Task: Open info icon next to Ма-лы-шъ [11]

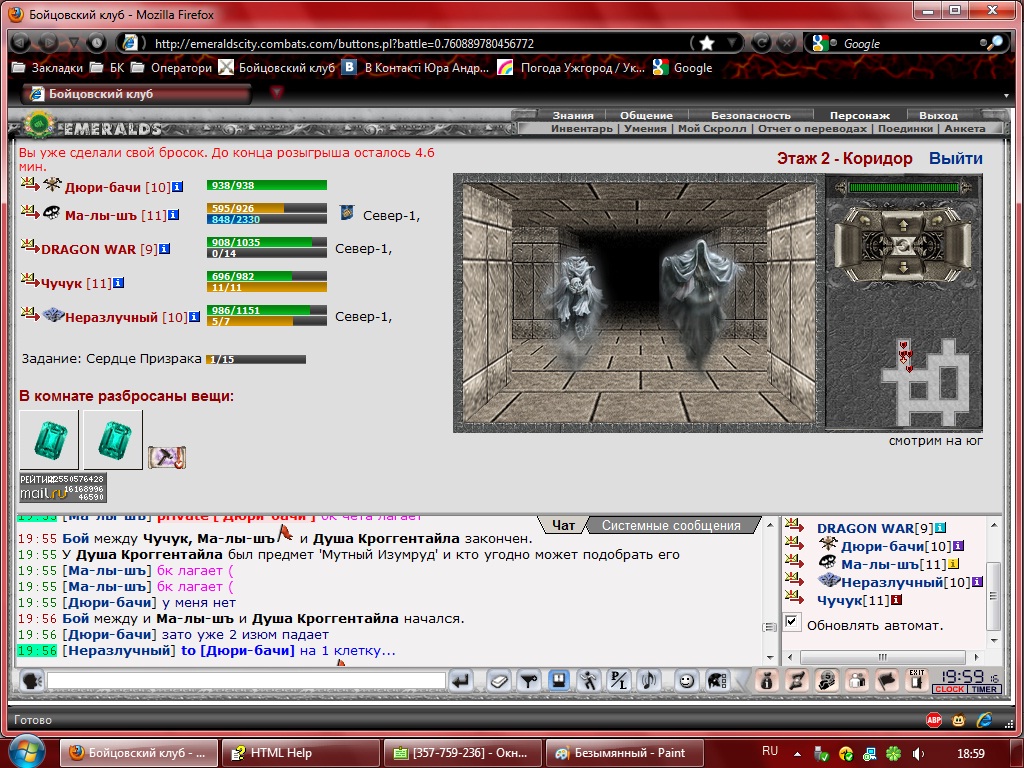Action: pos(174,214)
